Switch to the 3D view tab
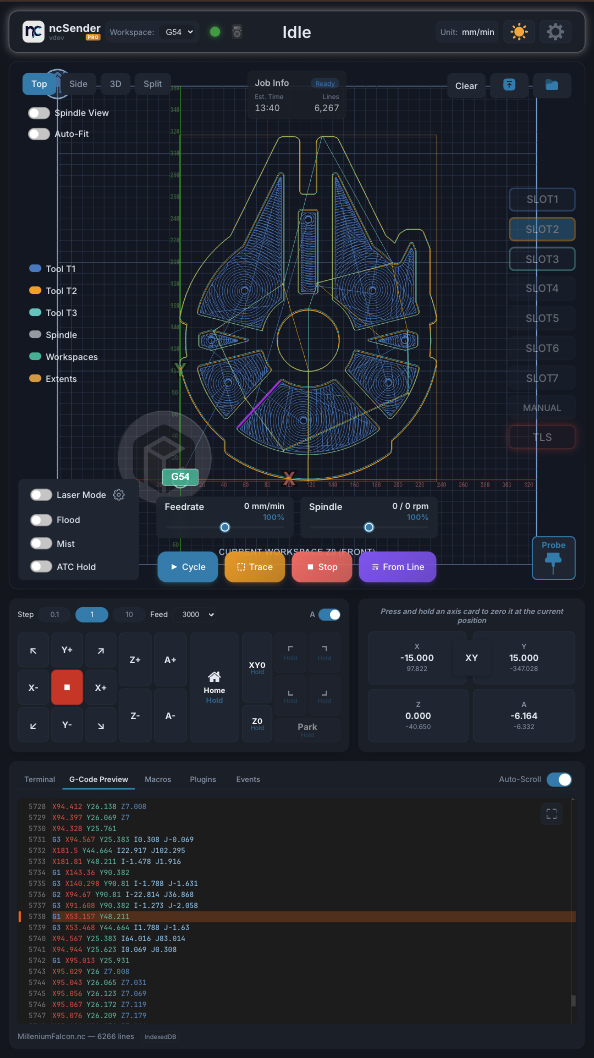 coord(115,84)
